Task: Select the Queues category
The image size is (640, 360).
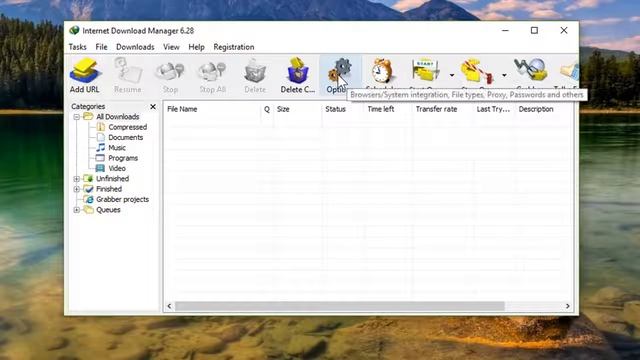Action: 108,210
